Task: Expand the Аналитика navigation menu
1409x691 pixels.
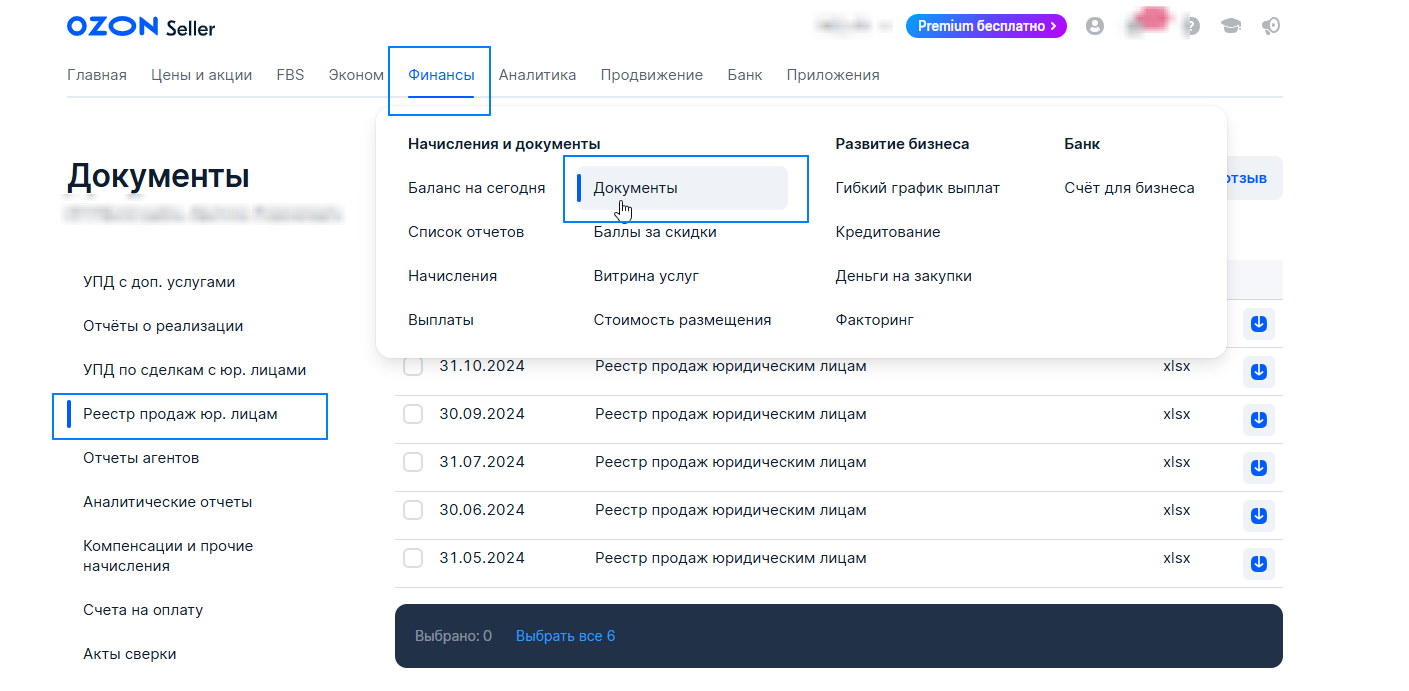Action: click(x=537, y=75)
